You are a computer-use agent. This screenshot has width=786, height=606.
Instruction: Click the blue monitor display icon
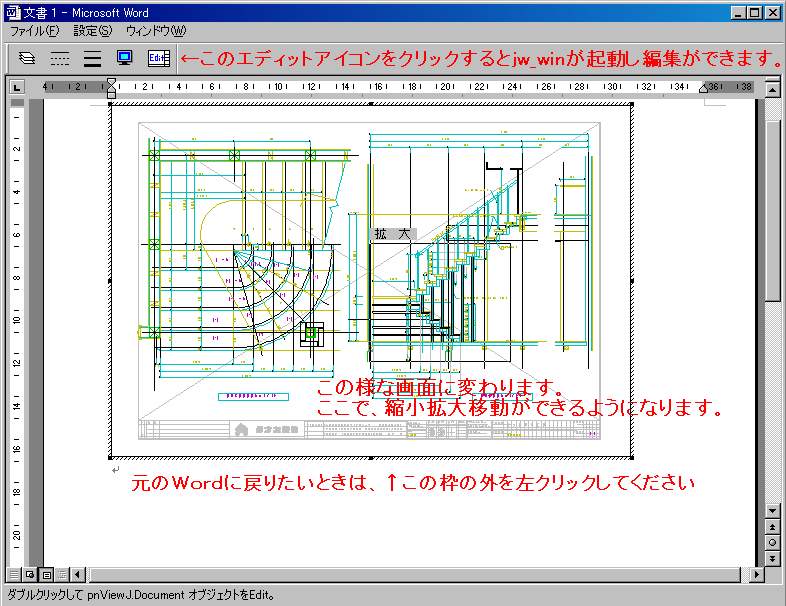point(124,58)
